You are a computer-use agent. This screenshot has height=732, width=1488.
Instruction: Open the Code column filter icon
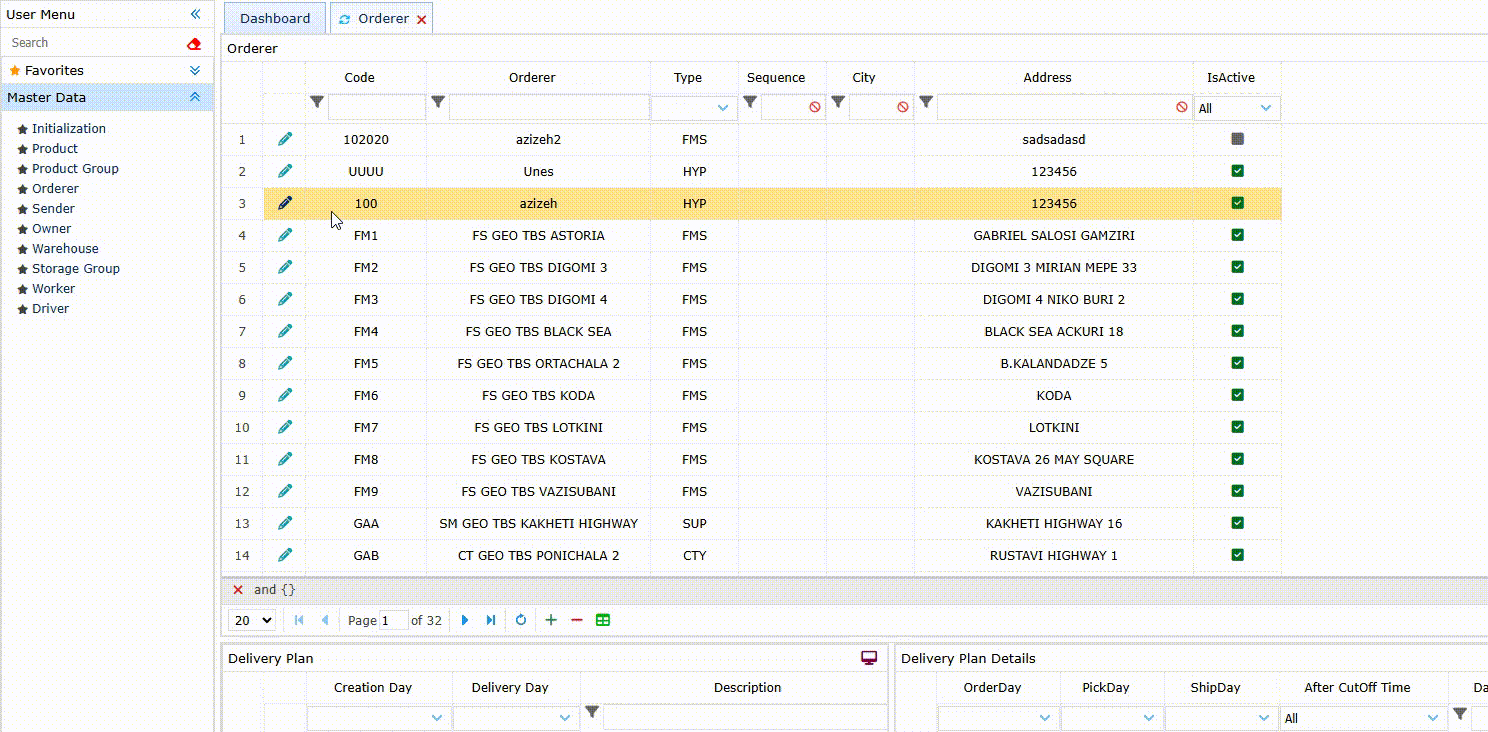pyautogui.click(x=317, y=102)
